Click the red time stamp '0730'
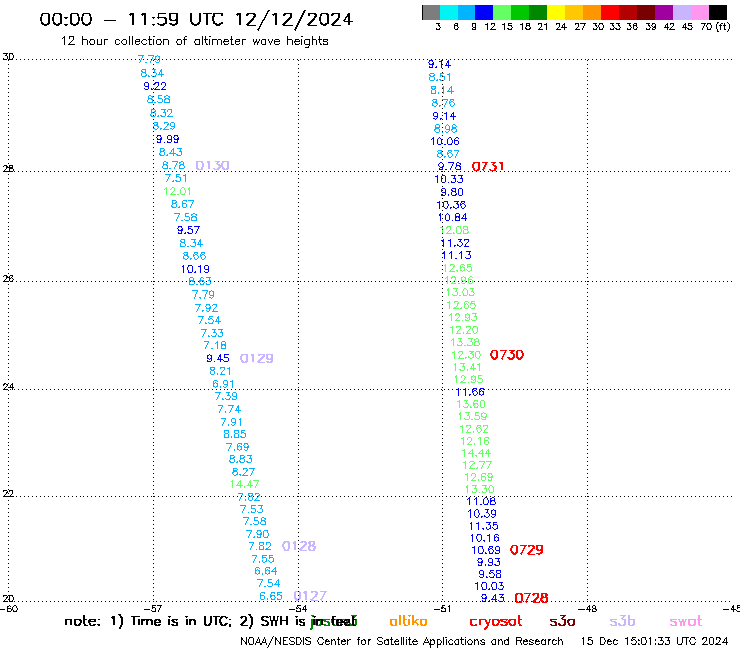740x650 pixels. [x=507, y=355]
